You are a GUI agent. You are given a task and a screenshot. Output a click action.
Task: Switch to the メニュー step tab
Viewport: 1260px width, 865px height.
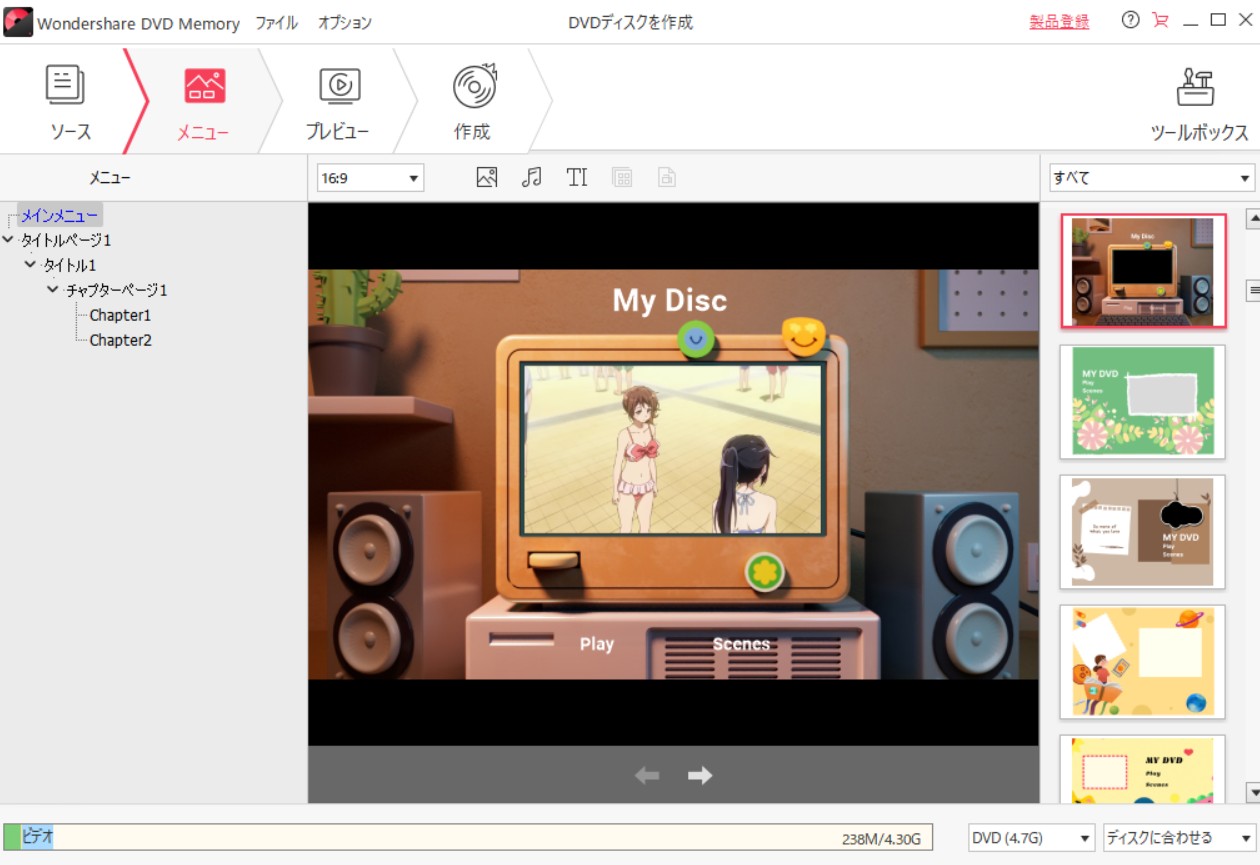[204, 101]
